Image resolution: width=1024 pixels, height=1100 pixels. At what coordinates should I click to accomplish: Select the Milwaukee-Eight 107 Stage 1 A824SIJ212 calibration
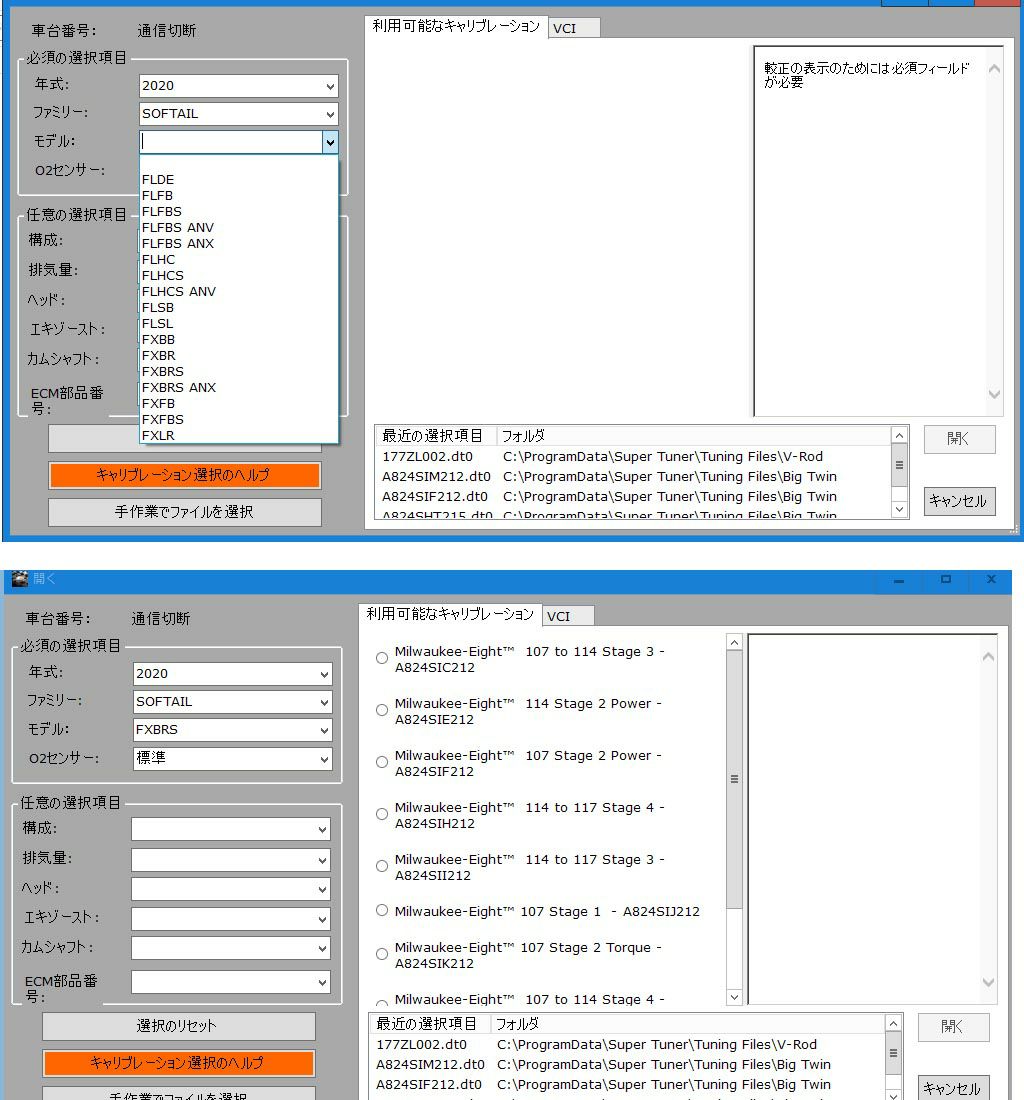coord(382,910)
